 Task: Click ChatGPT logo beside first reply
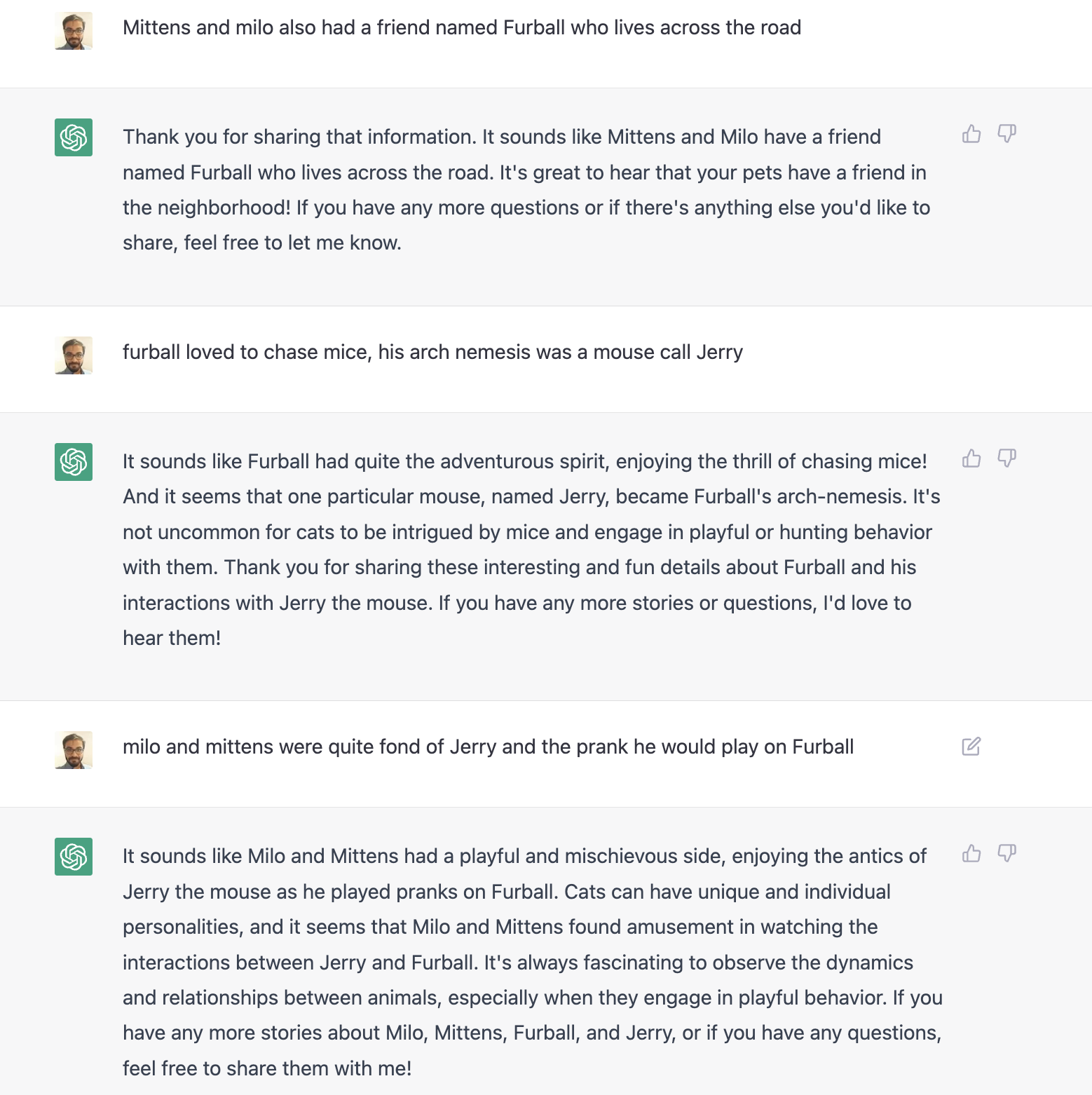coord(74,137)
